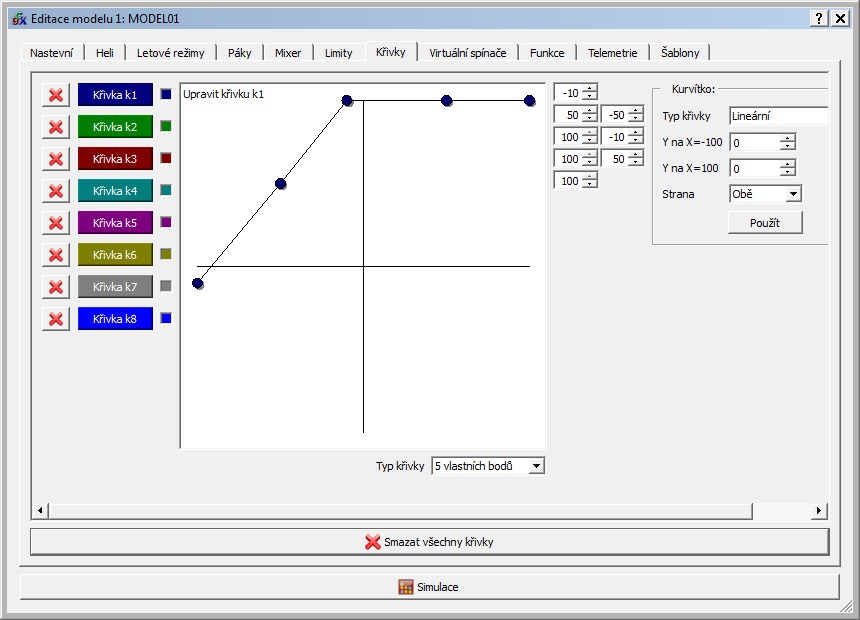Screen dimensions: 860x620
Task: Click the red X delete icon beside Křivka k8
Action: [56, 319]
